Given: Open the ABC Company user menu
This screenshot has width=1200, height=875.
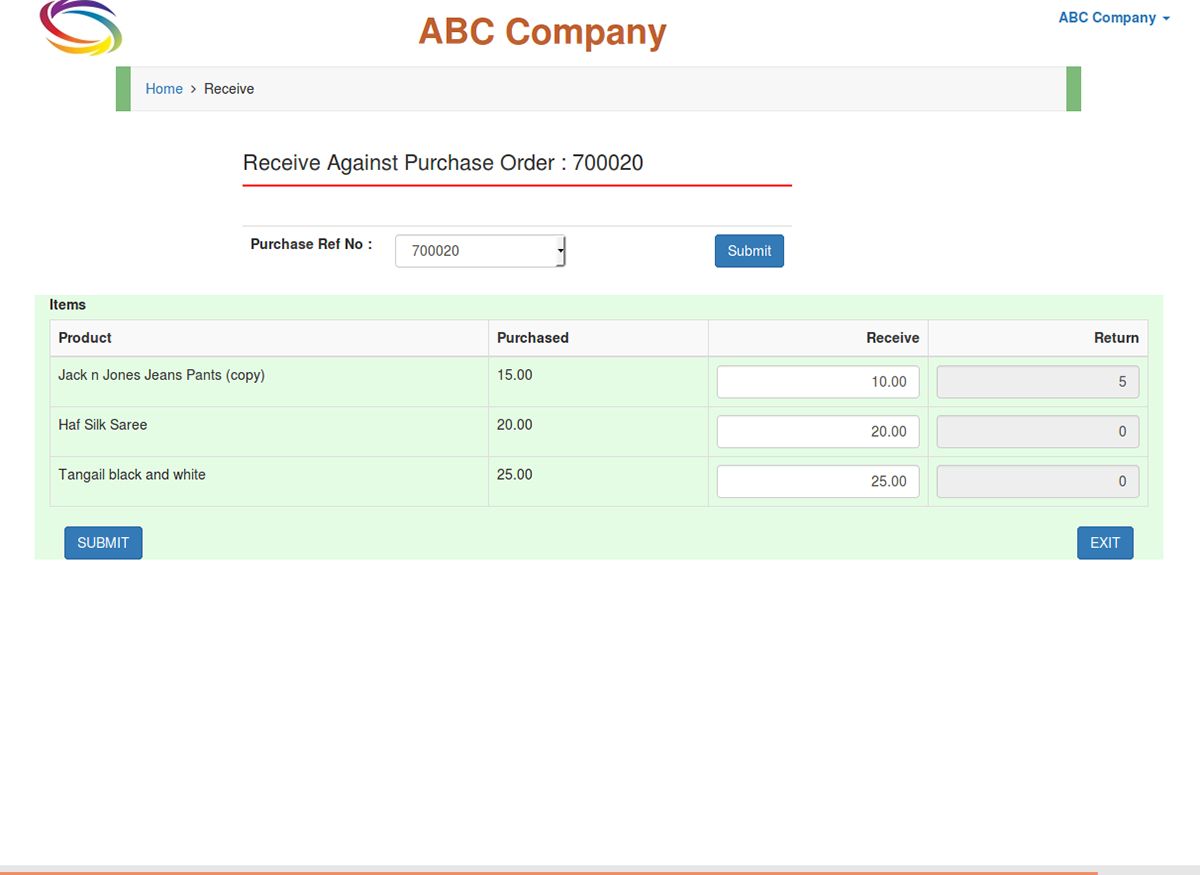Looking at the screenshot, I should click(x=1113, y=18).
